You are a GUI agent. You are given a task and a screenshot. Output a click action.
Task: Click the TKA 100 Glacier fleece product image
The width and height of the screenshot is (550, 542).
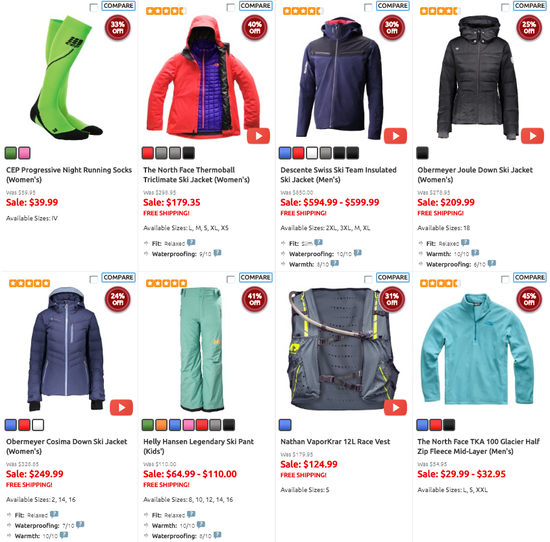pyautogui.click(x=477, y=349)
